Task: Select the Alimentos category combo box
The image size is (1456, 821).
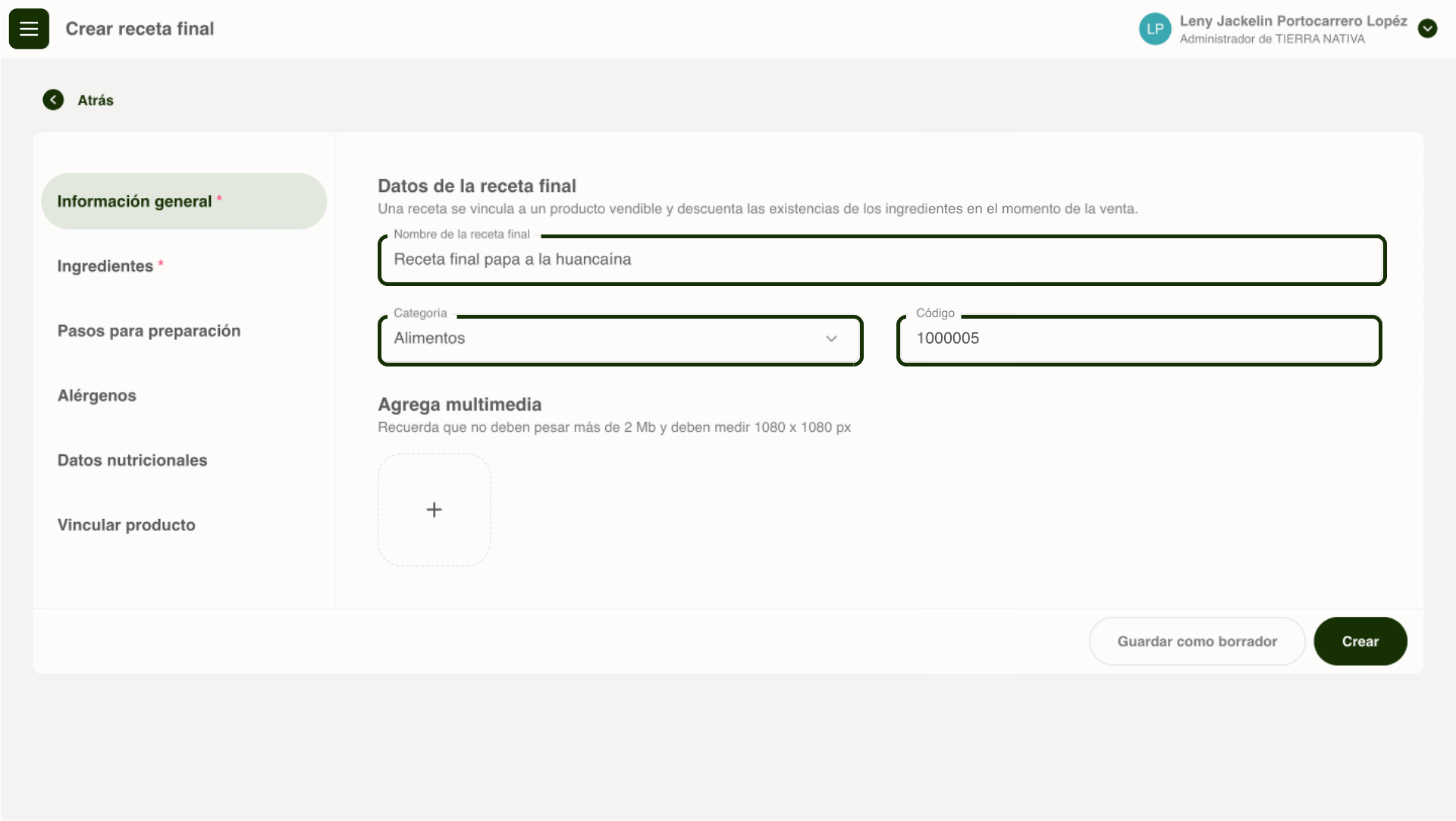Action: click(x=591, y=339)
